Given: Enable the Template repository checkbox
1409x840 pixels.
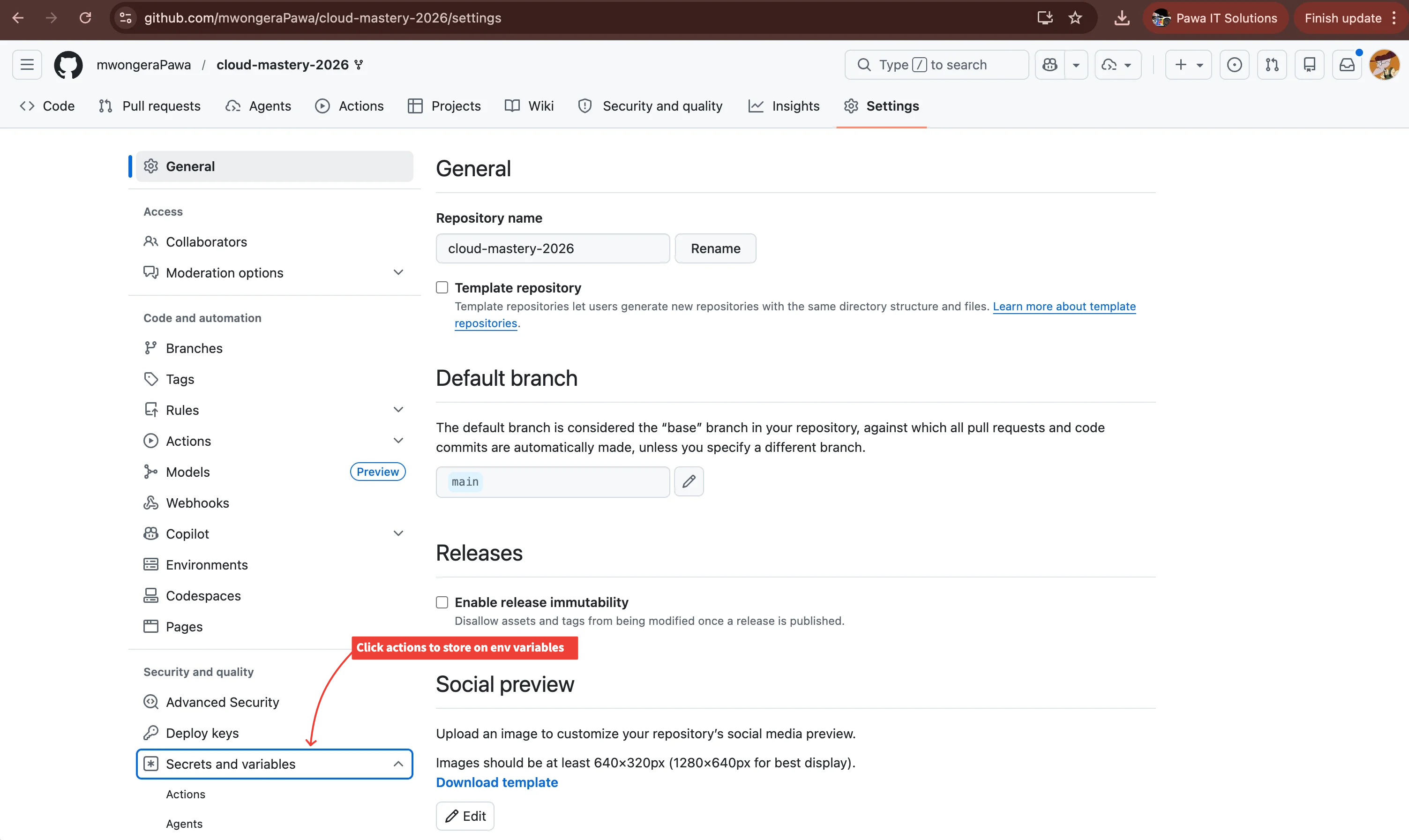Looking at the screenshot, I should click(442, 287).
